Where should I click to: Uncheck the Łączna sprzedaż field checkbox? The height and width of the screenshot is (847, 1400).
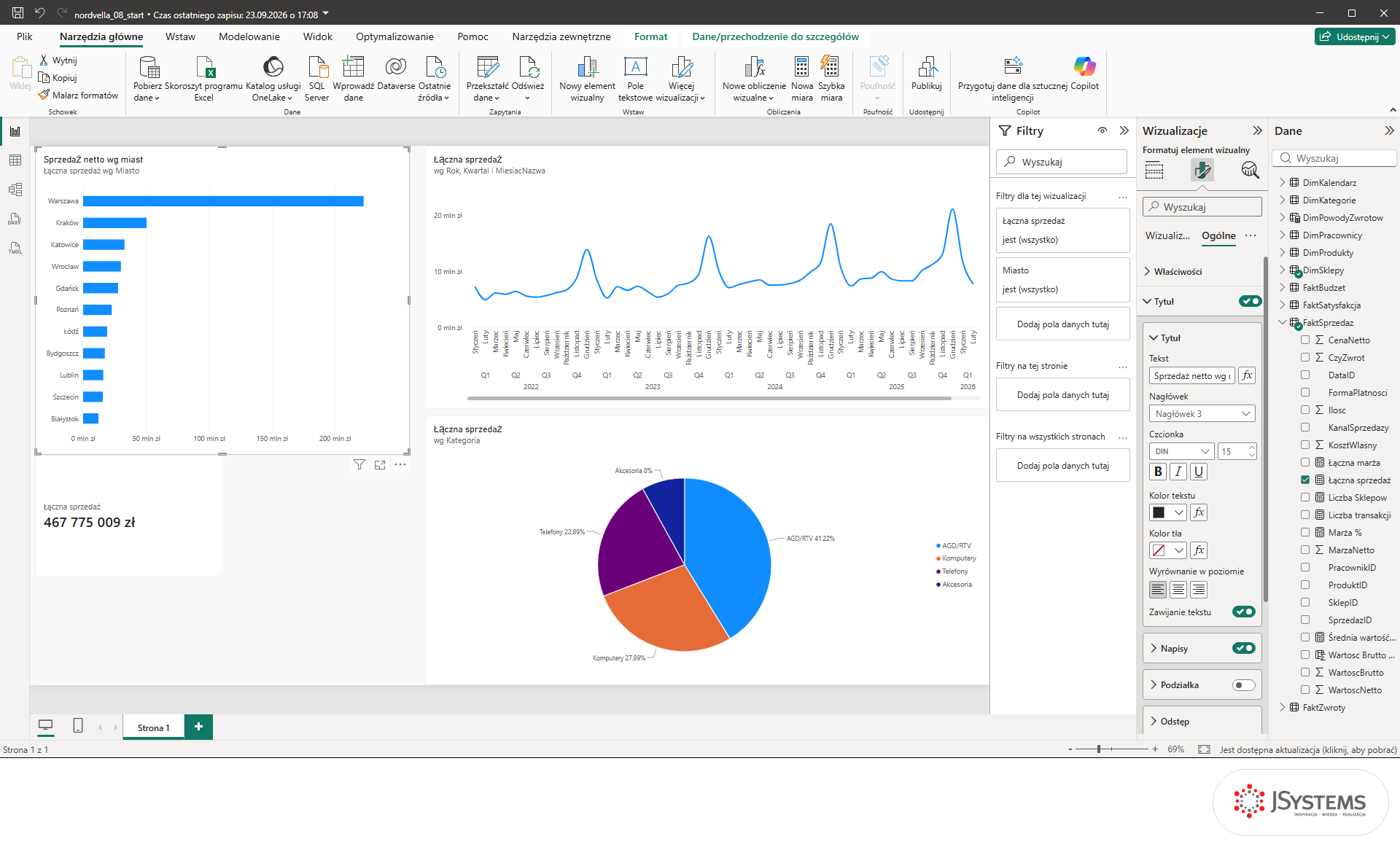[x=1305, y=480]
